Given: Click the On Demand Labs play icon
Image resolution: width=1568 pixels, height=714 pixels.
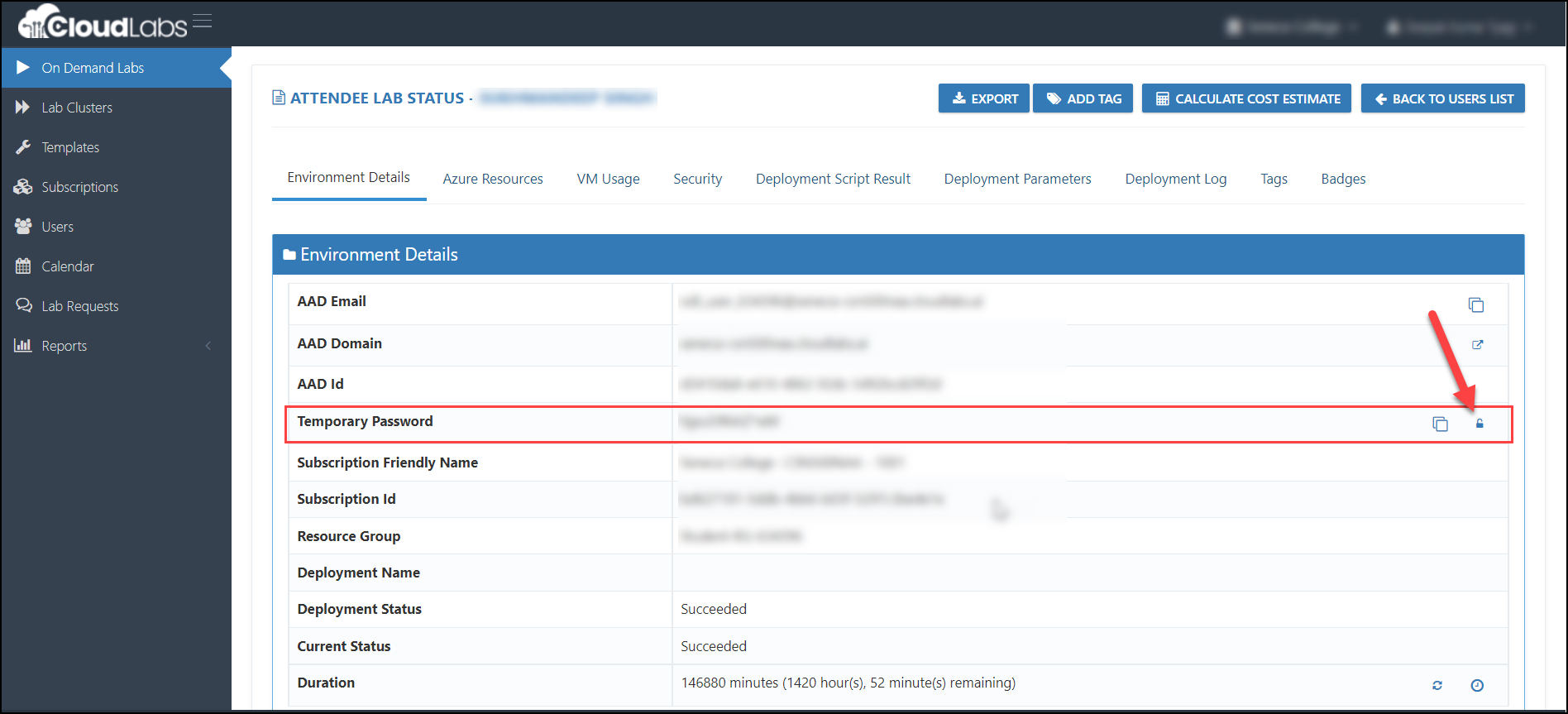Looking at the screenshot, I should coord(23,68).
